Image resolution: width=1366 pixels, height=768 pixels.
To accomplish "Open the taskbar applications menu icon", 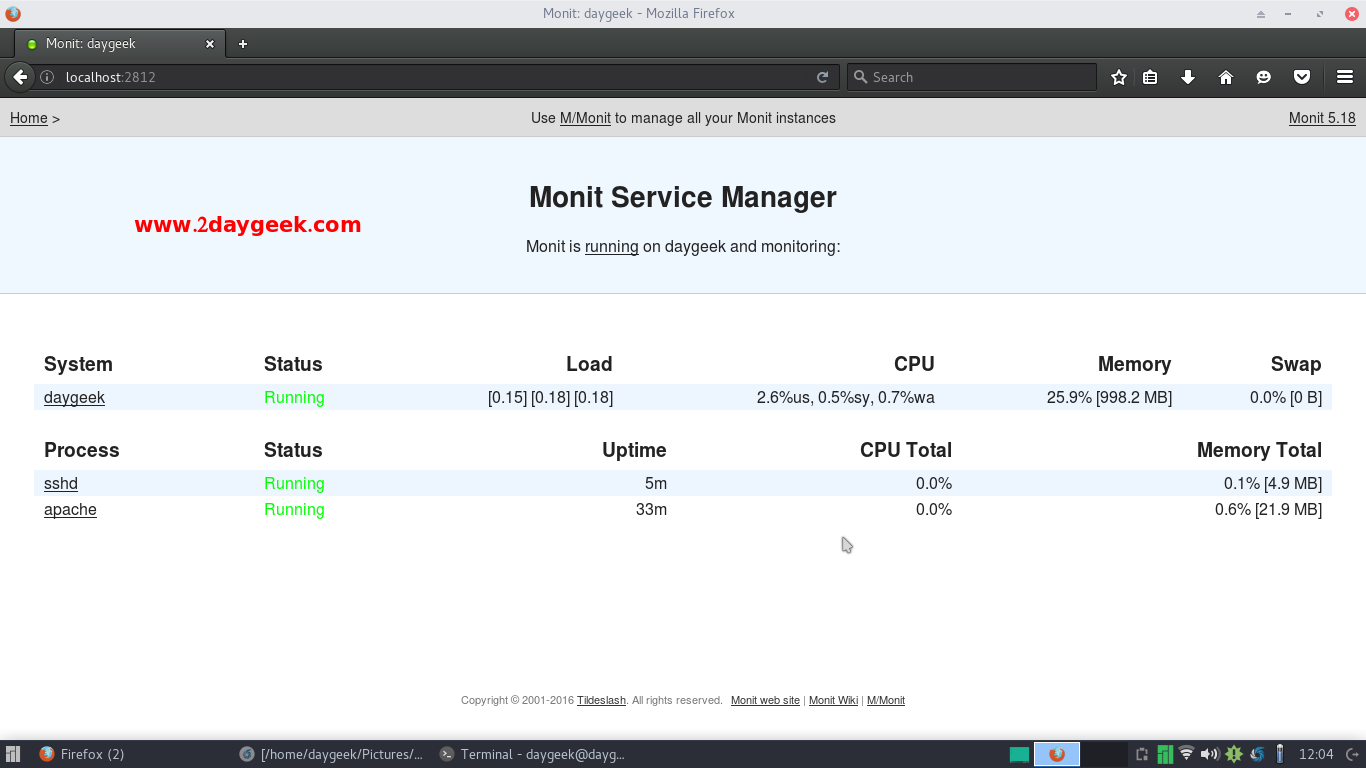I will pos(13,754).
